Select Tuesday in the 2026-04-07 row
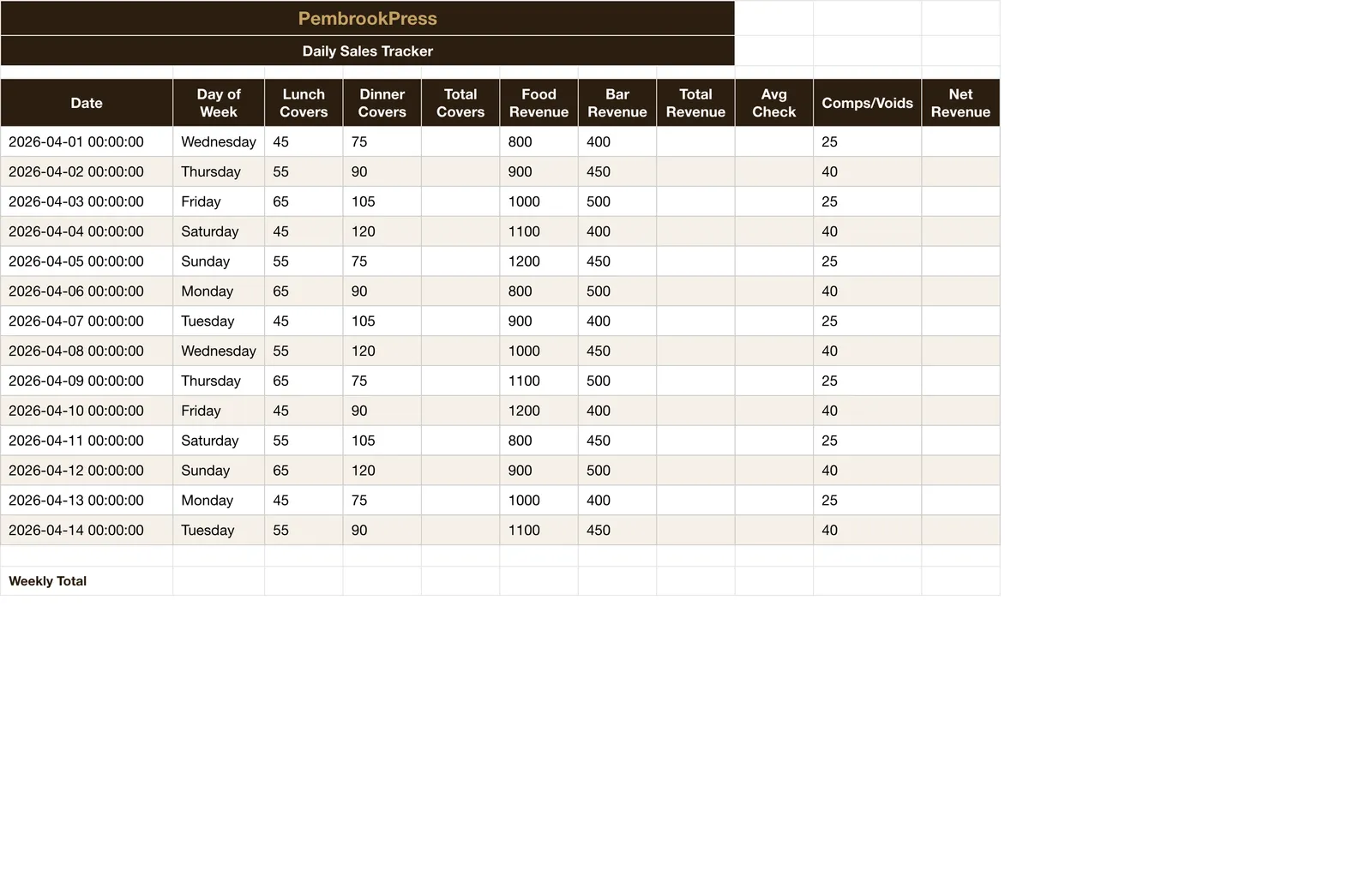This screenshot has height=882, width=1372. point(219,321)
